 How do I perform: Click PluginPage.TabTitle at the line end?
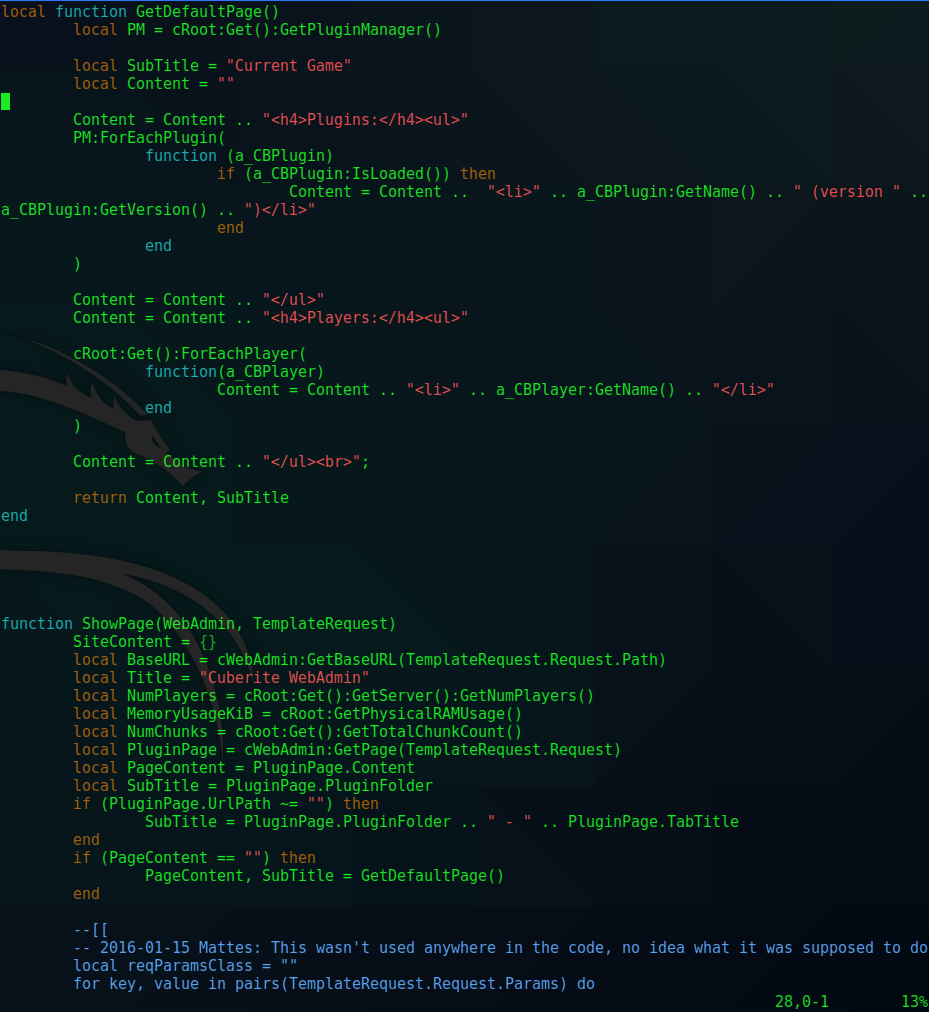(x=653, y=822)
